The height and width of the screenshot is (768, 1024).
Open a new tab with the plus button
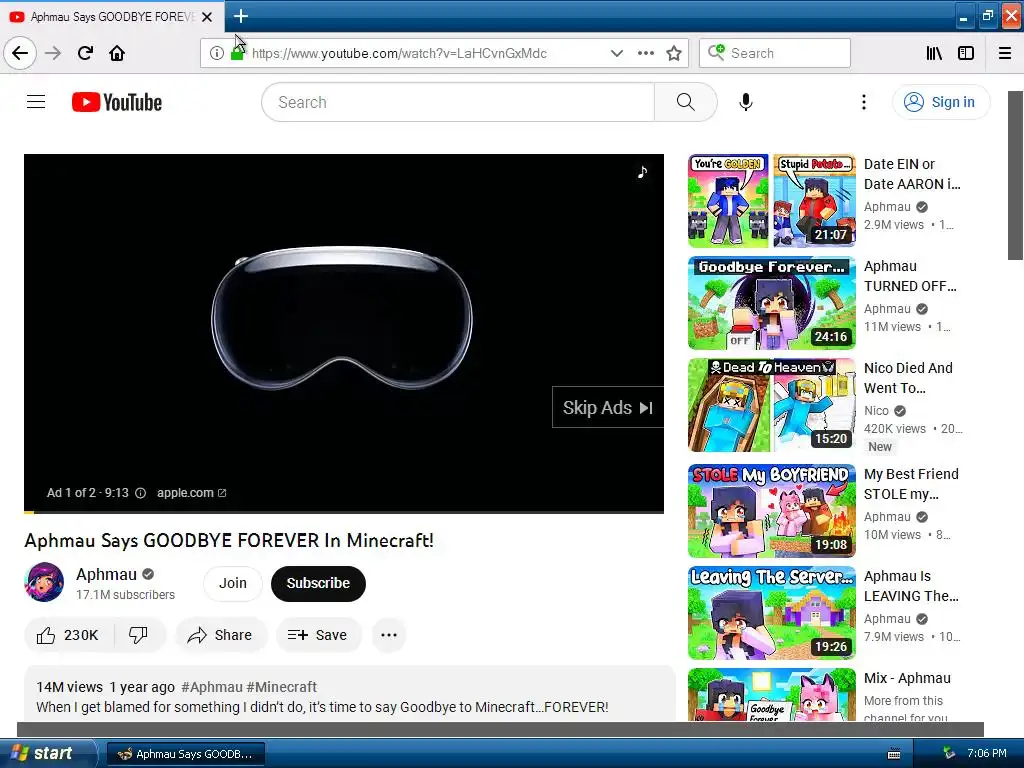240,16
